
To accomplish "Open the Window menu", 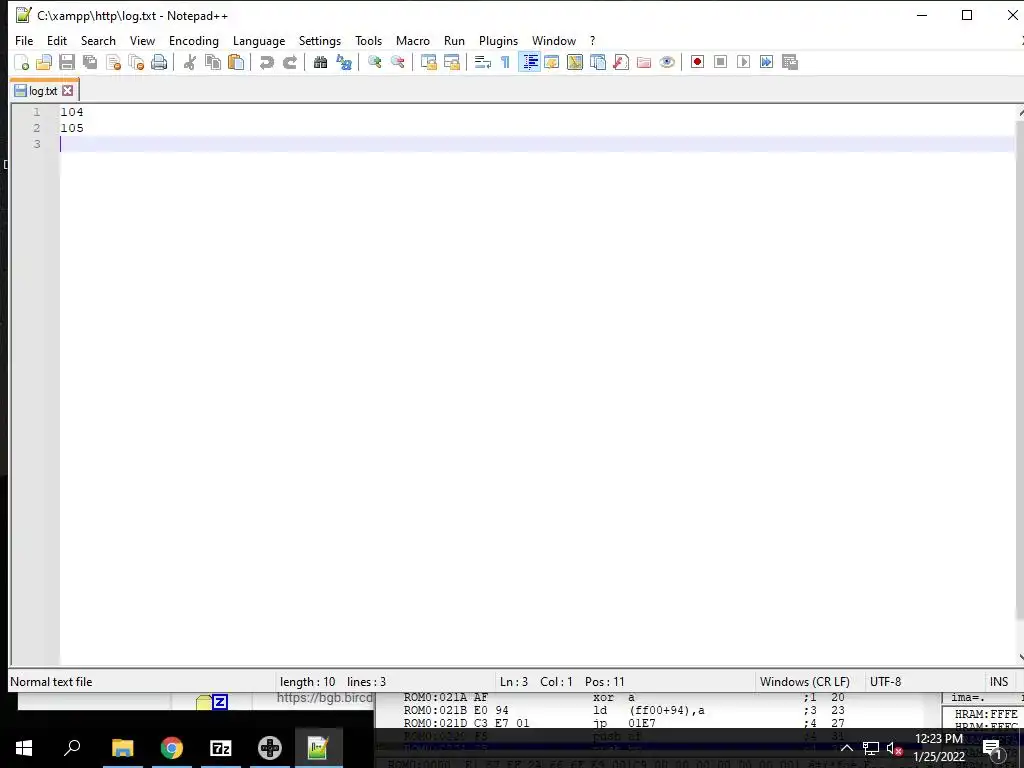I will [554, 40].
